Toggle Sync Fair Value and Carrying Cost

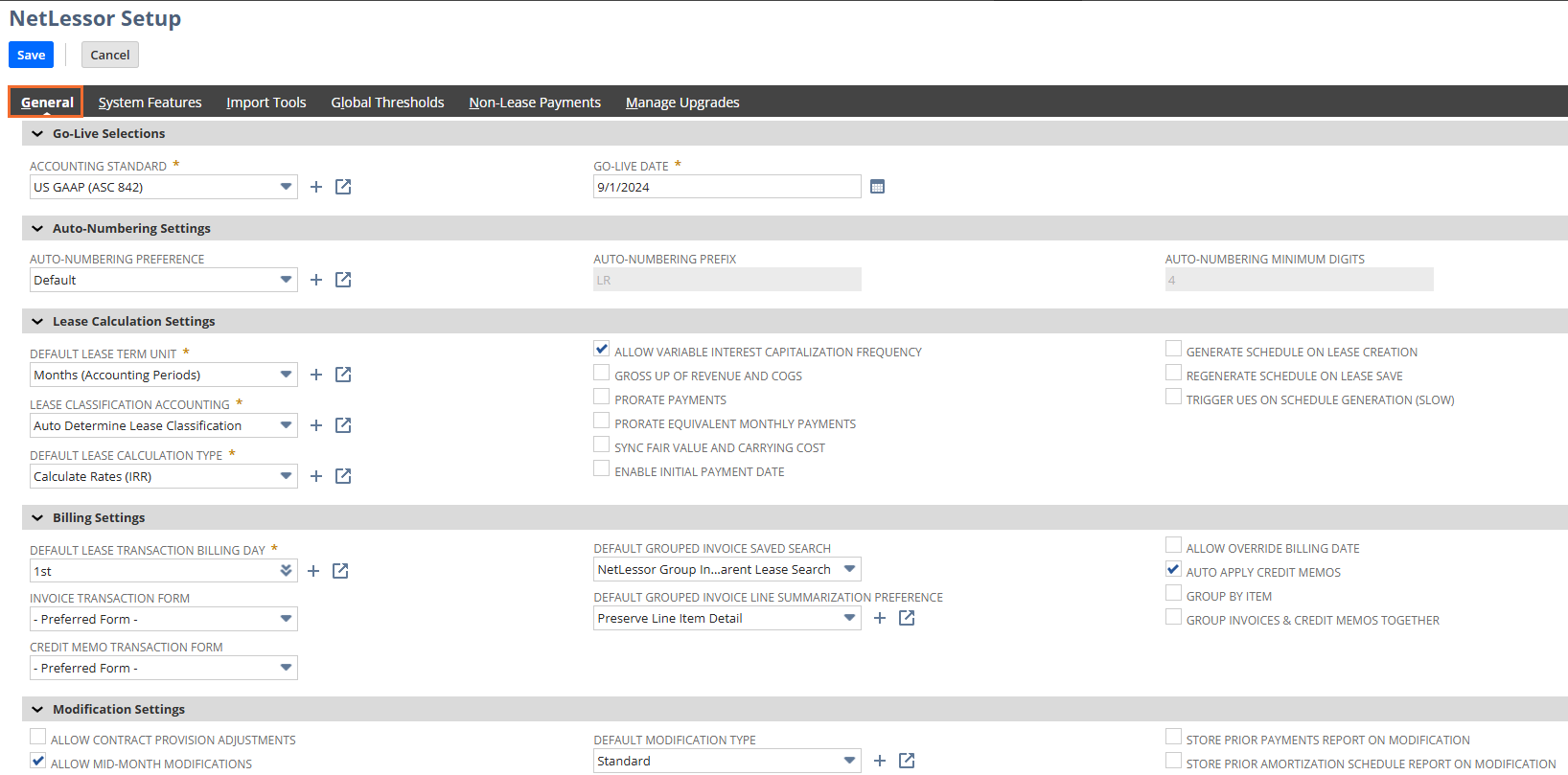click(602, 444)
